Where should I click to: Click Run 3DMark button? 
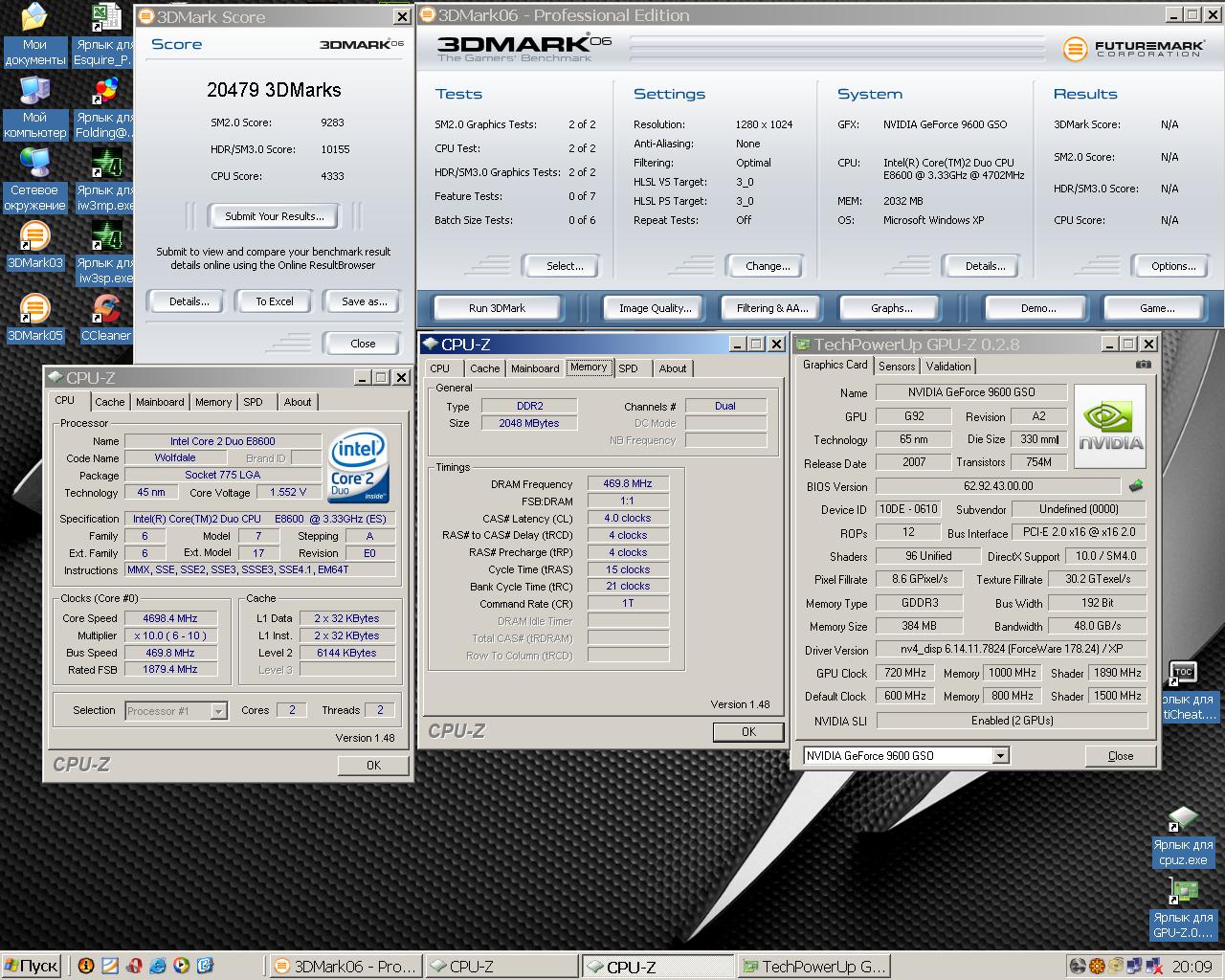498,308
